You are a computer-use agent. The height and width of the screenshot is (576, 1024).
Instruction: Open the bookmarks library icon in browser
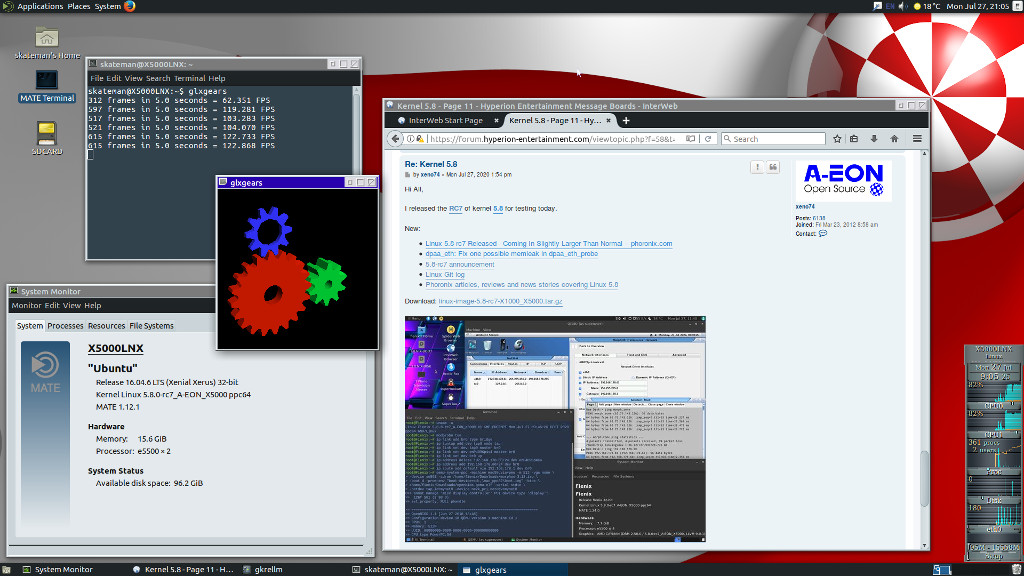854,138
